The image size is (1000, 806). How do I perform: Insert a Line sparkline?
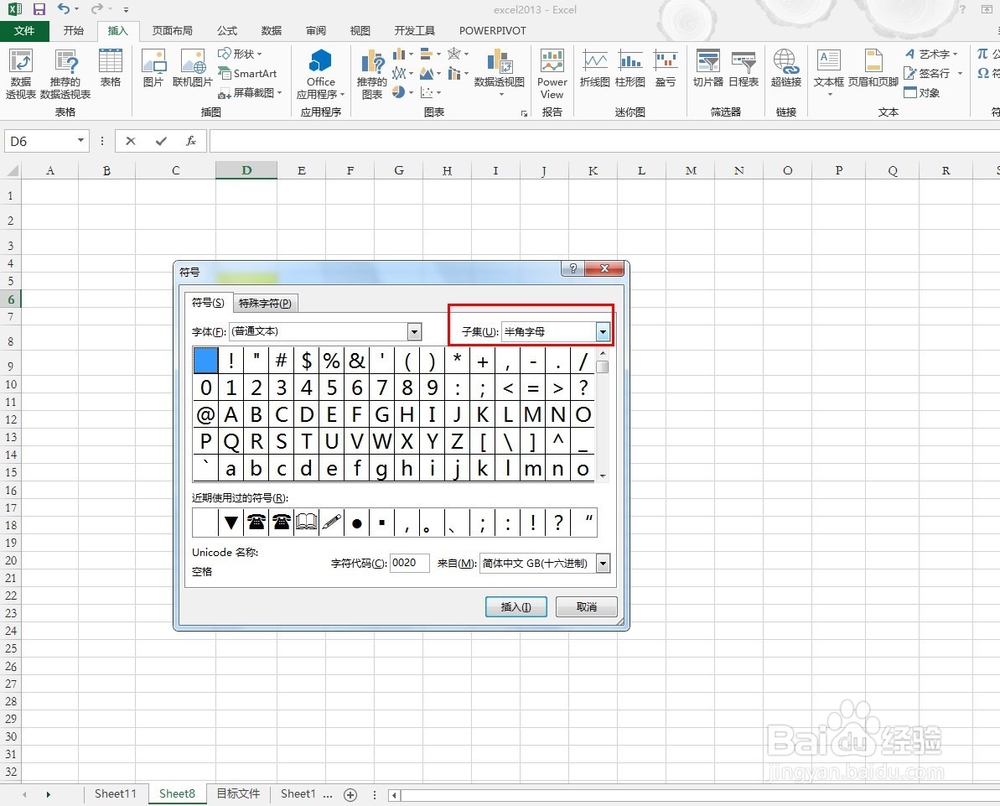[x=594, y=68]
